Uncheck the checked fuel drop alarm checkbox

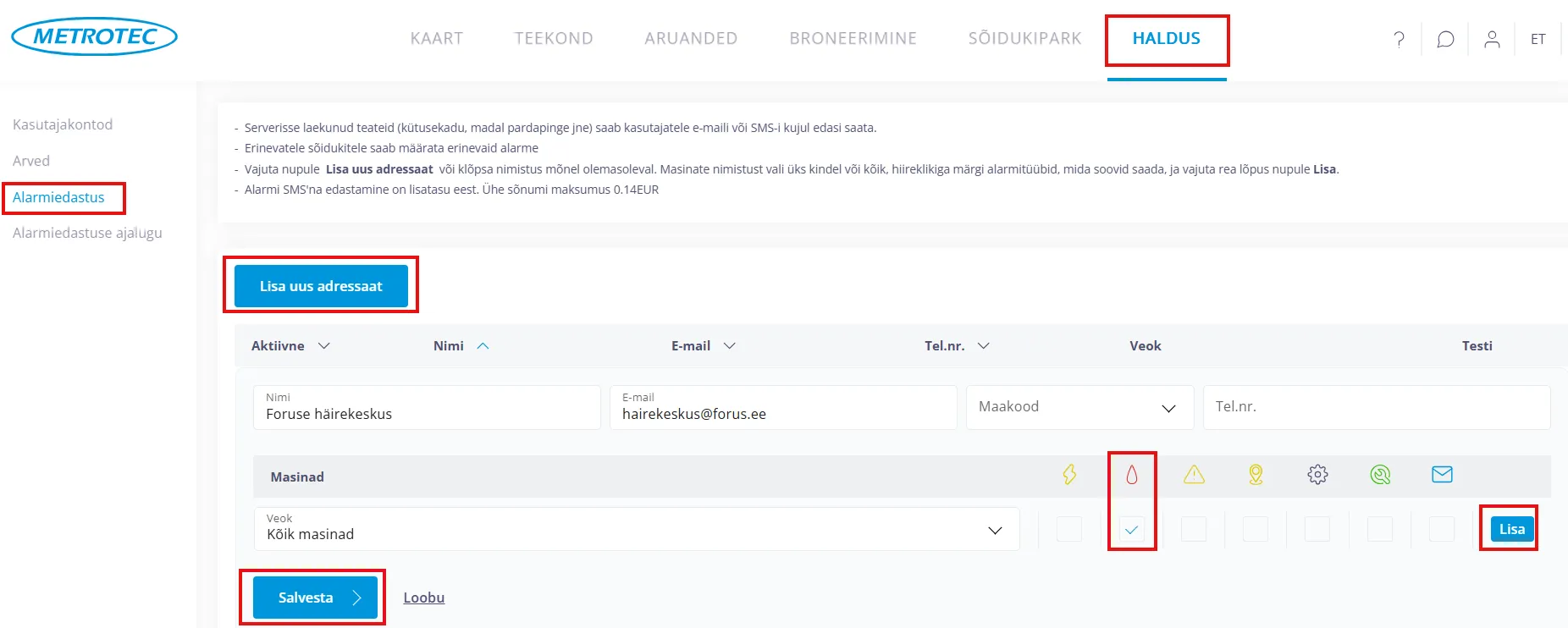tap(1131, 530)
